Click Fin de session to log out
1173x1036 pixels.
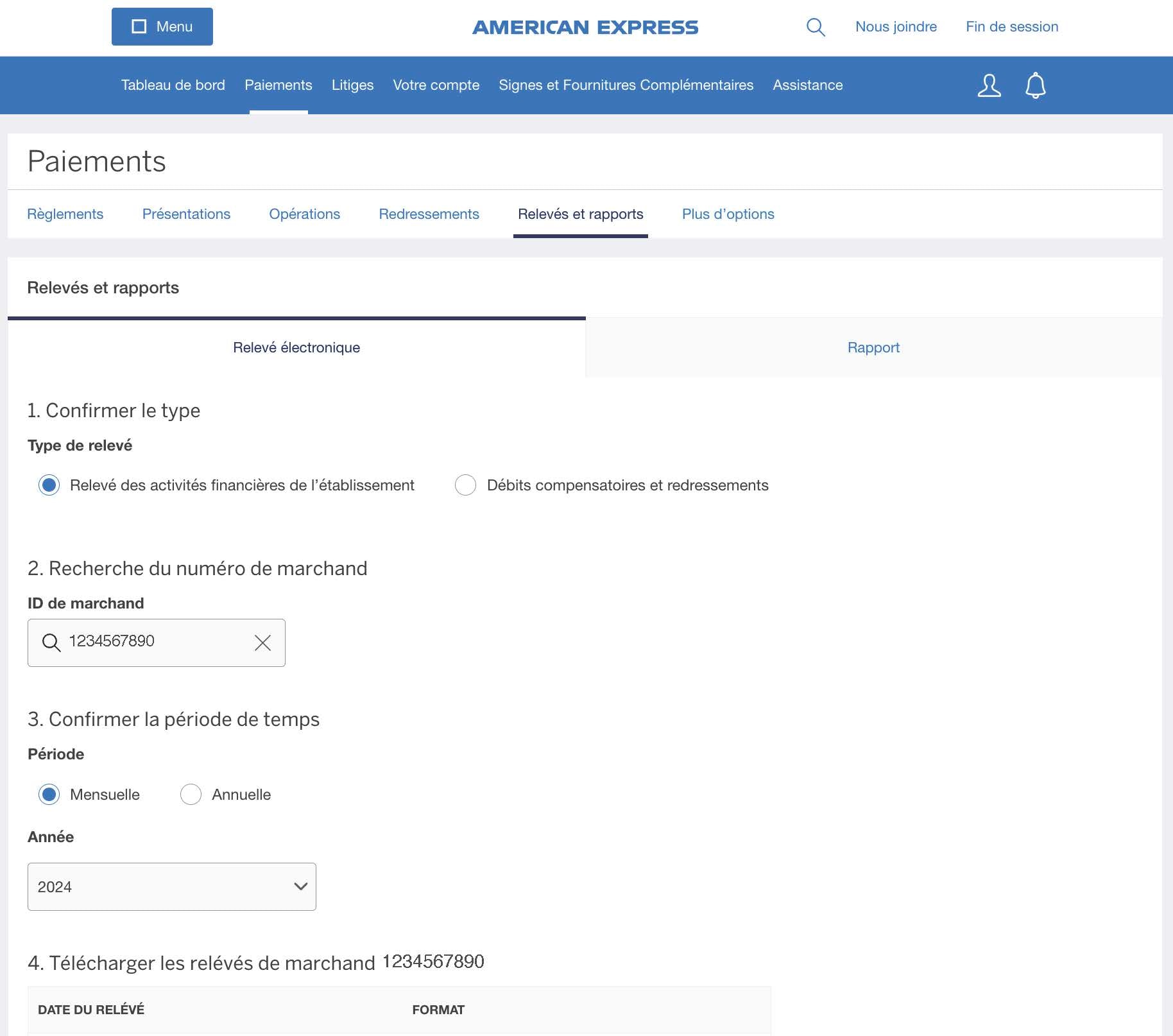click(1011, 27)
